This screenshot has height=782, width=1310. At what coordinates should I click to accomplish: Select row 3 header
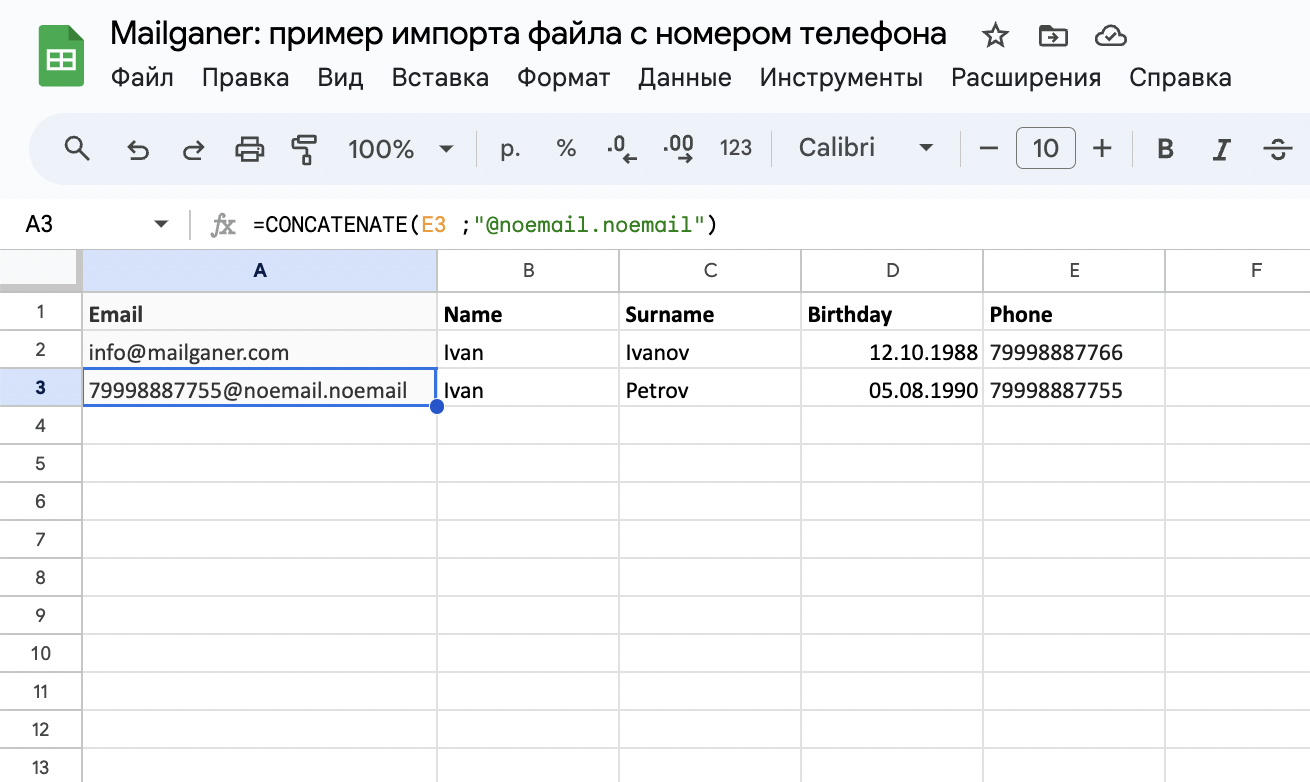click(x=41, y=388)
